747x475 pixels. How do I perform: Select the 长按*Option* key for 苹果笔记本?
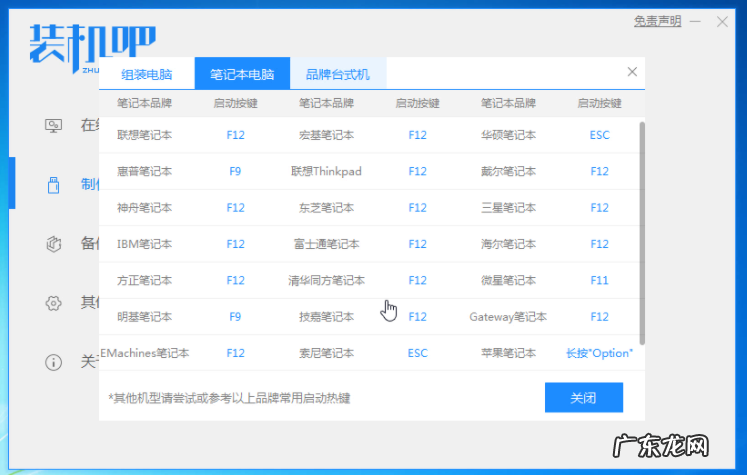pyautogui.click(x=599, y=353)
